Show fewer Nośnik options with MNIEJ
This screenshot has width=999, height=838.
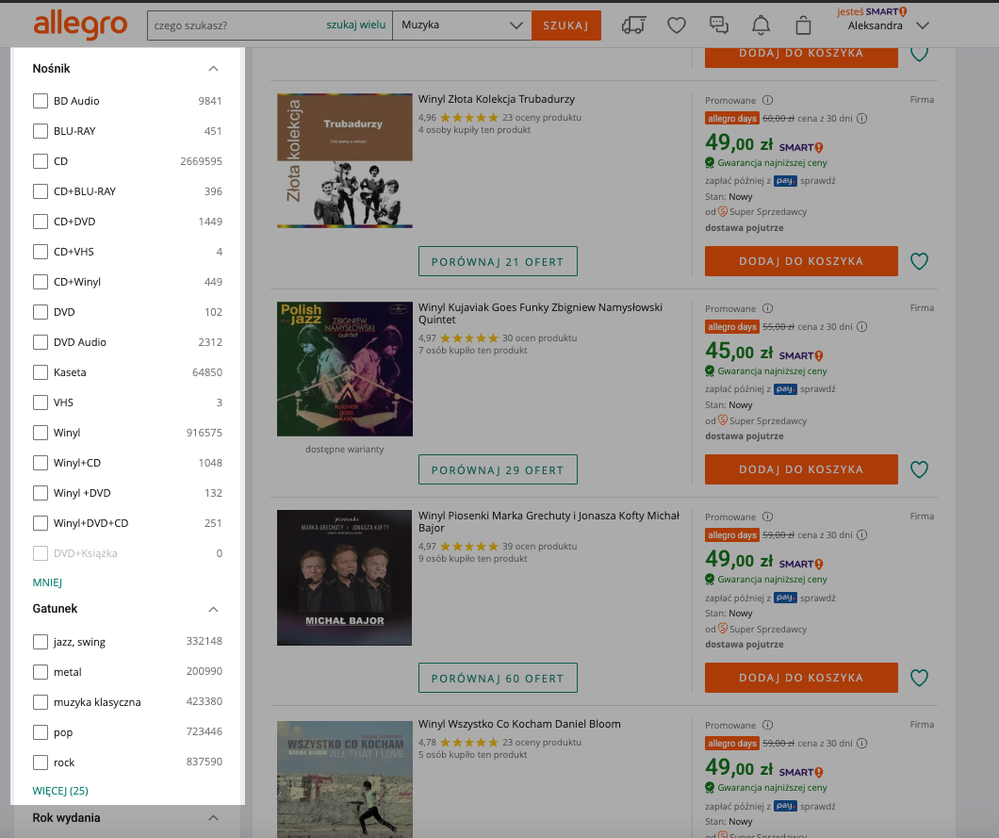click(x=47, y=582)
